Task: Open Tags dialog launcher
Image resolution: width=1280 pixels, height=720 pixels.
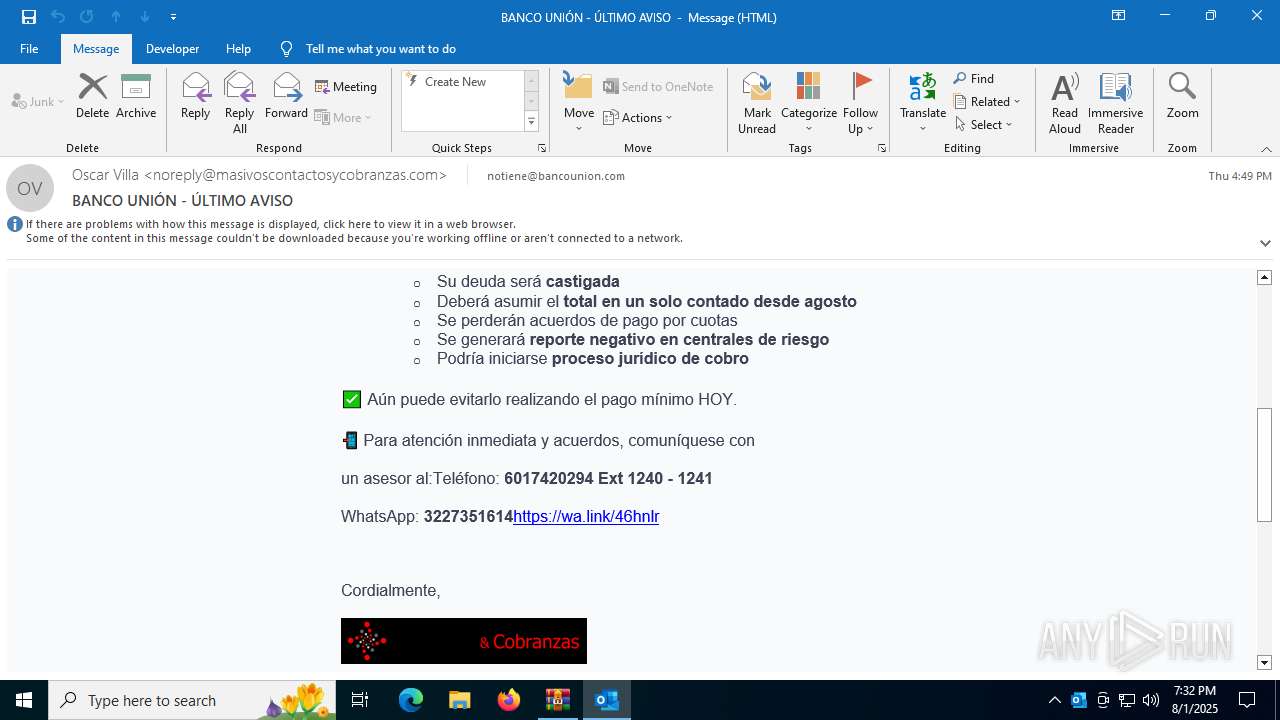Action: point(882,148)
